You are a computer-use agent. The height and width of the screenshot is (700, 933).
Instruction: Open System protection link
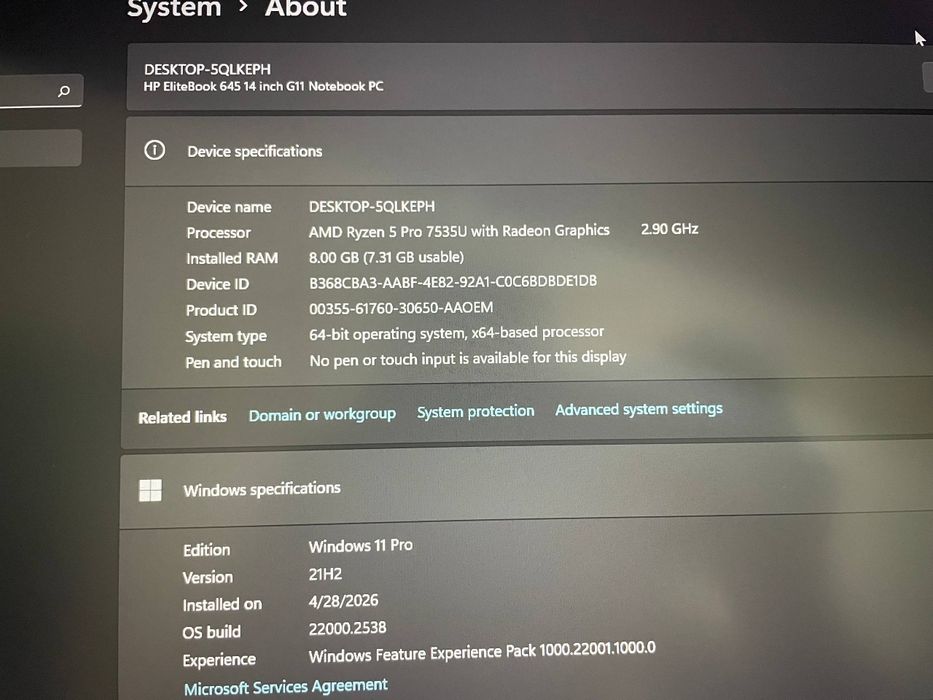coord(475,411)
